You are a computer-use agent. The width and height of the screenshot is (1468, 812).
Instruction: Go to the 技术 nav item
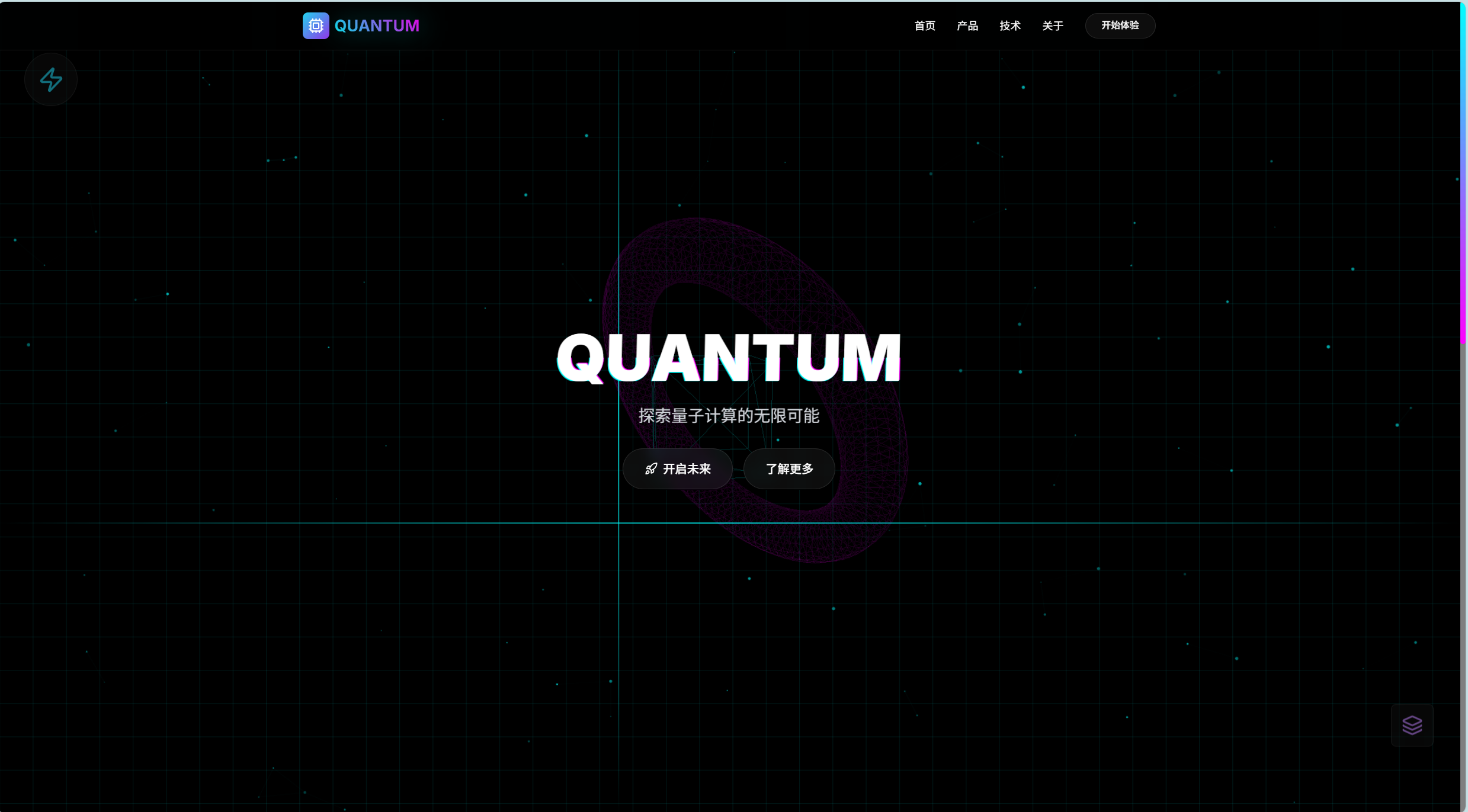coord(1010,25)
